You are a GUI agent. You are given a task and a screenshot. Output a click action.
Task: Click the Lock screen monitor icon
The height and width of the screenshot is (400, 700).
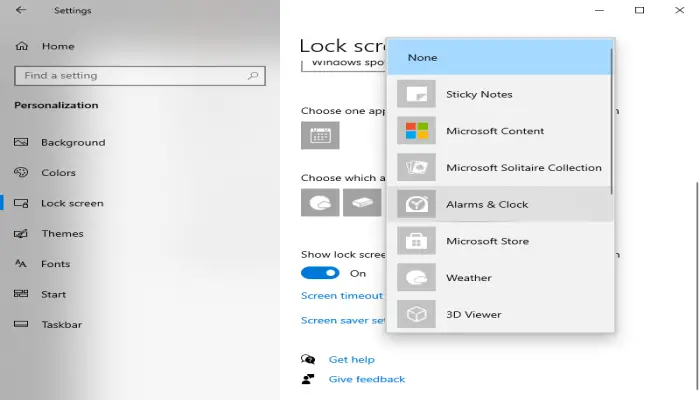click(21, 203)
